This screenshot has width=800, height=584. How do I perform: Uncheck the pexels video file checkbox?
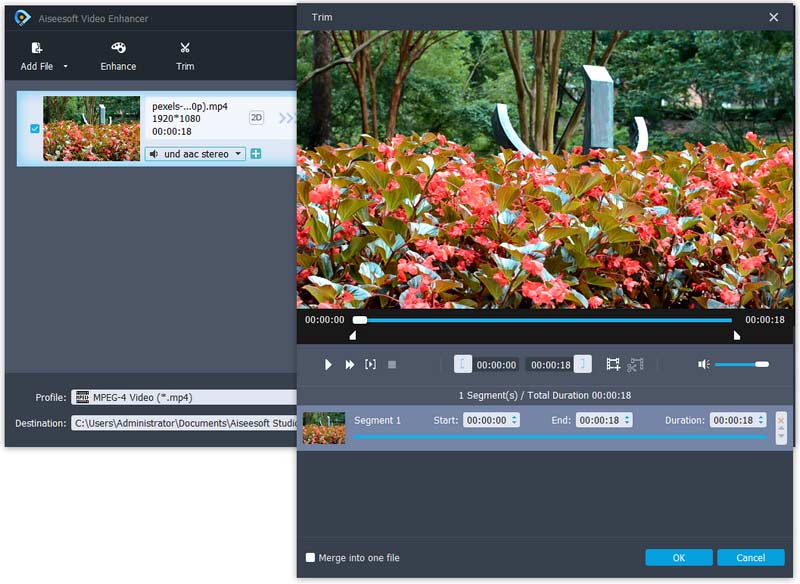tap(35, 128)
